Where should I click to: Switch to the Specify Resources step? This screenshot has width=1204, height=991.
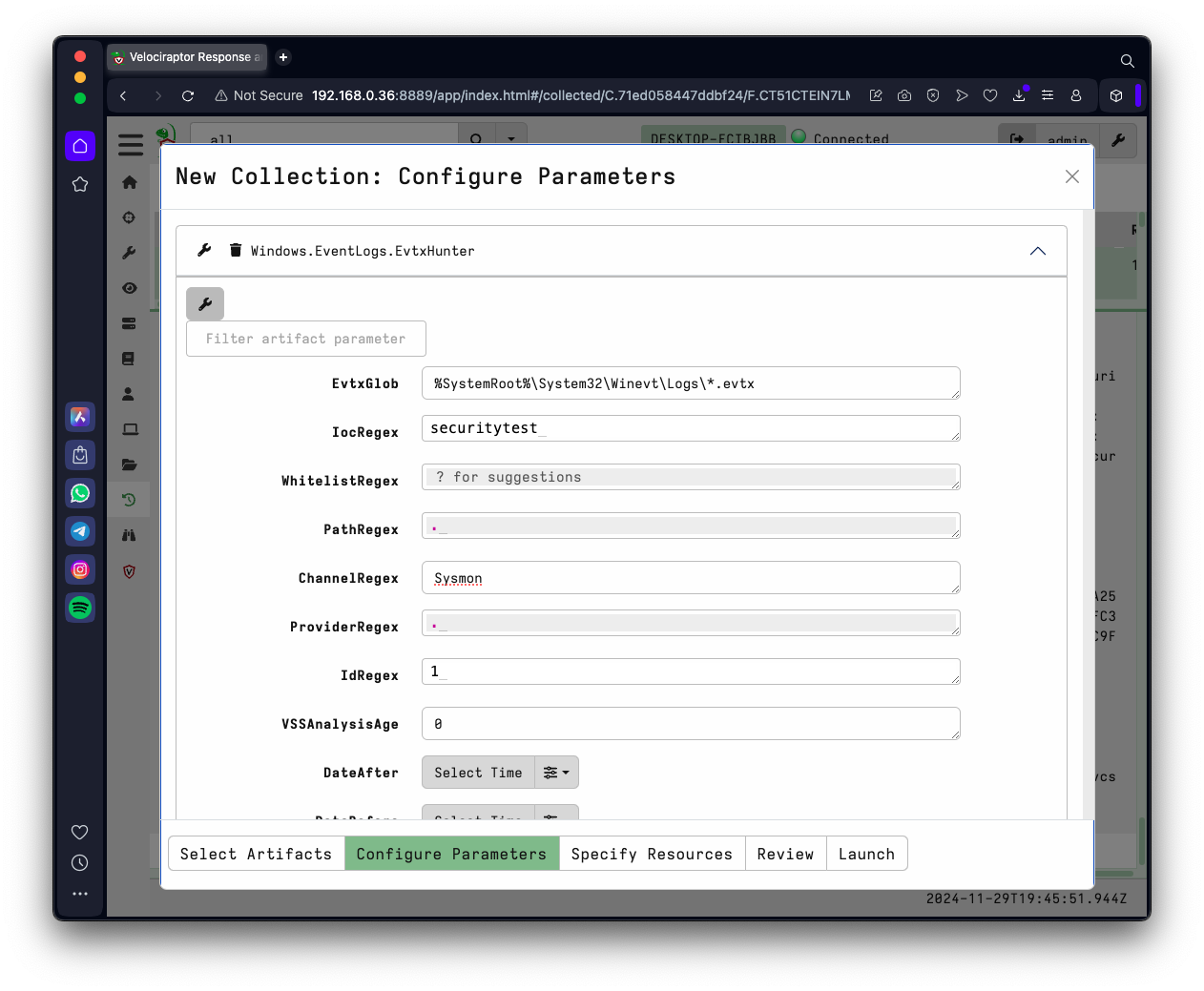(x=652, y=854)
